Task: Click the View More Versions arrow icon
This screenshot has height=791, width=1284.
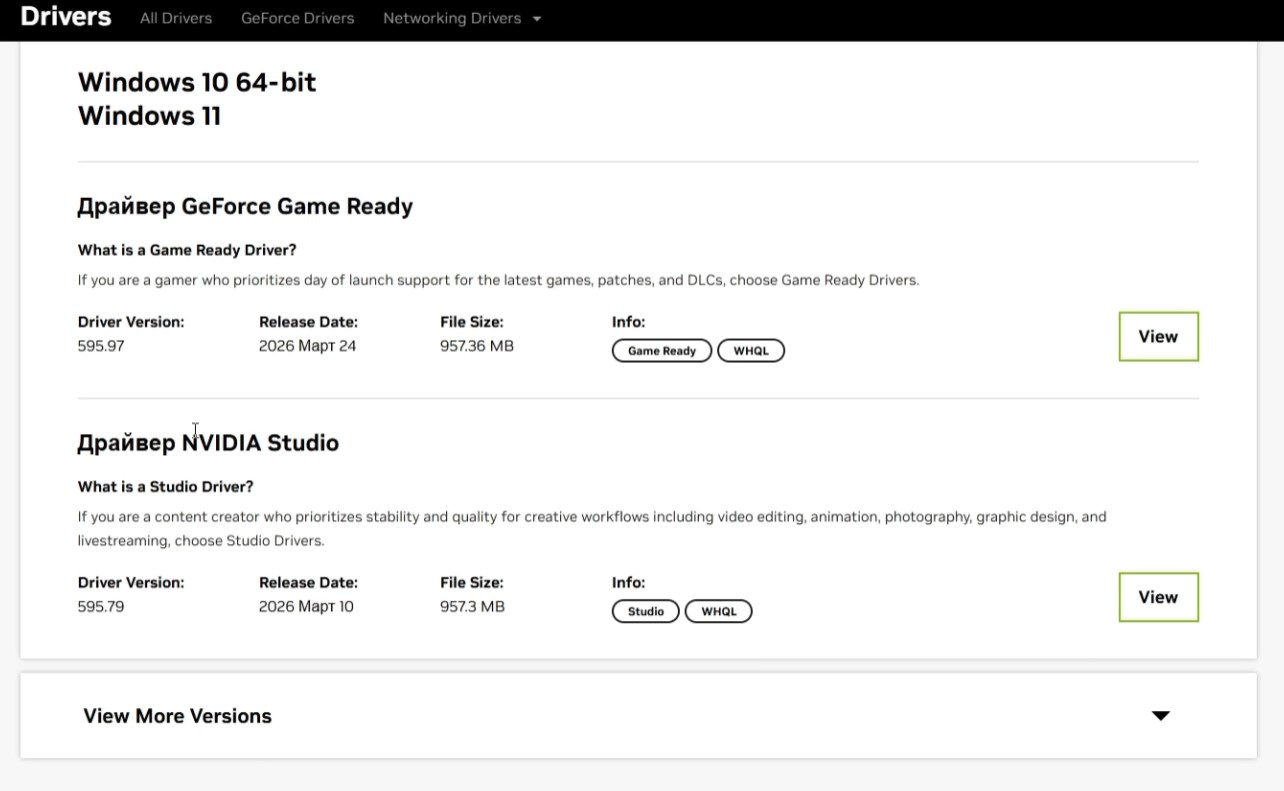Action: click(x=1160, y=716)
